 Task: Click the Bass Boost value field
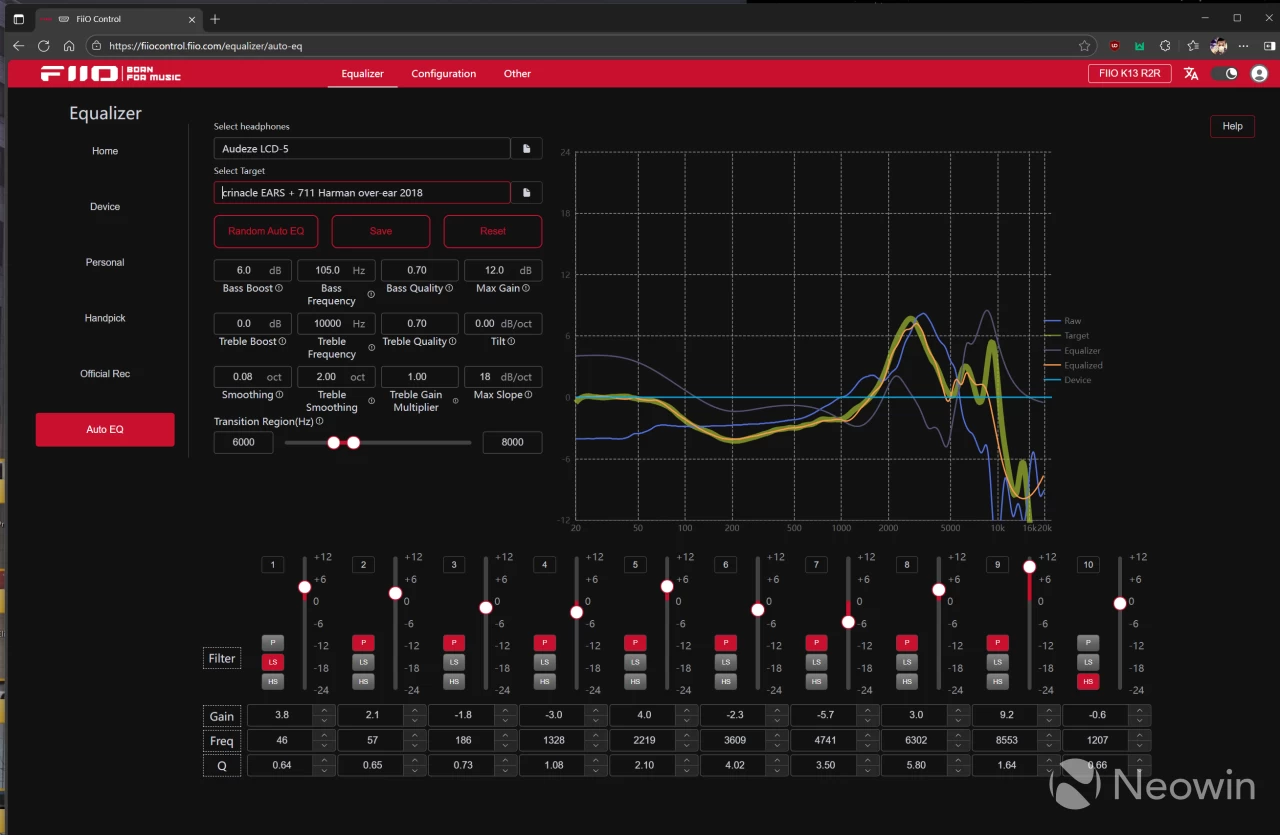point(254,270)
